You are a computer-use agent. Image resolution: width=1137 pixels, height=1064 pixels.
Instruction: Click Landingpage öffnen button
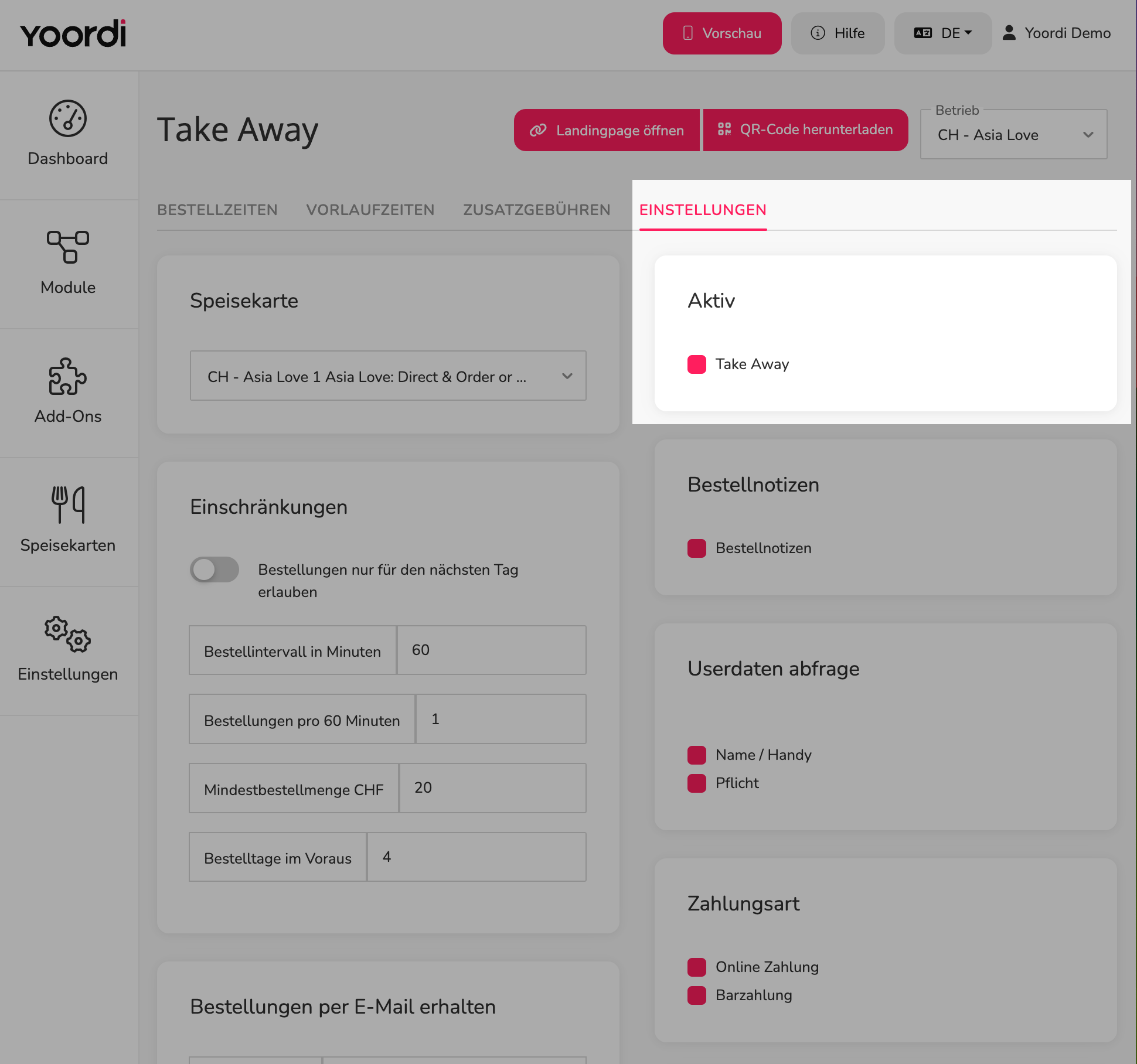coord(607,130)
